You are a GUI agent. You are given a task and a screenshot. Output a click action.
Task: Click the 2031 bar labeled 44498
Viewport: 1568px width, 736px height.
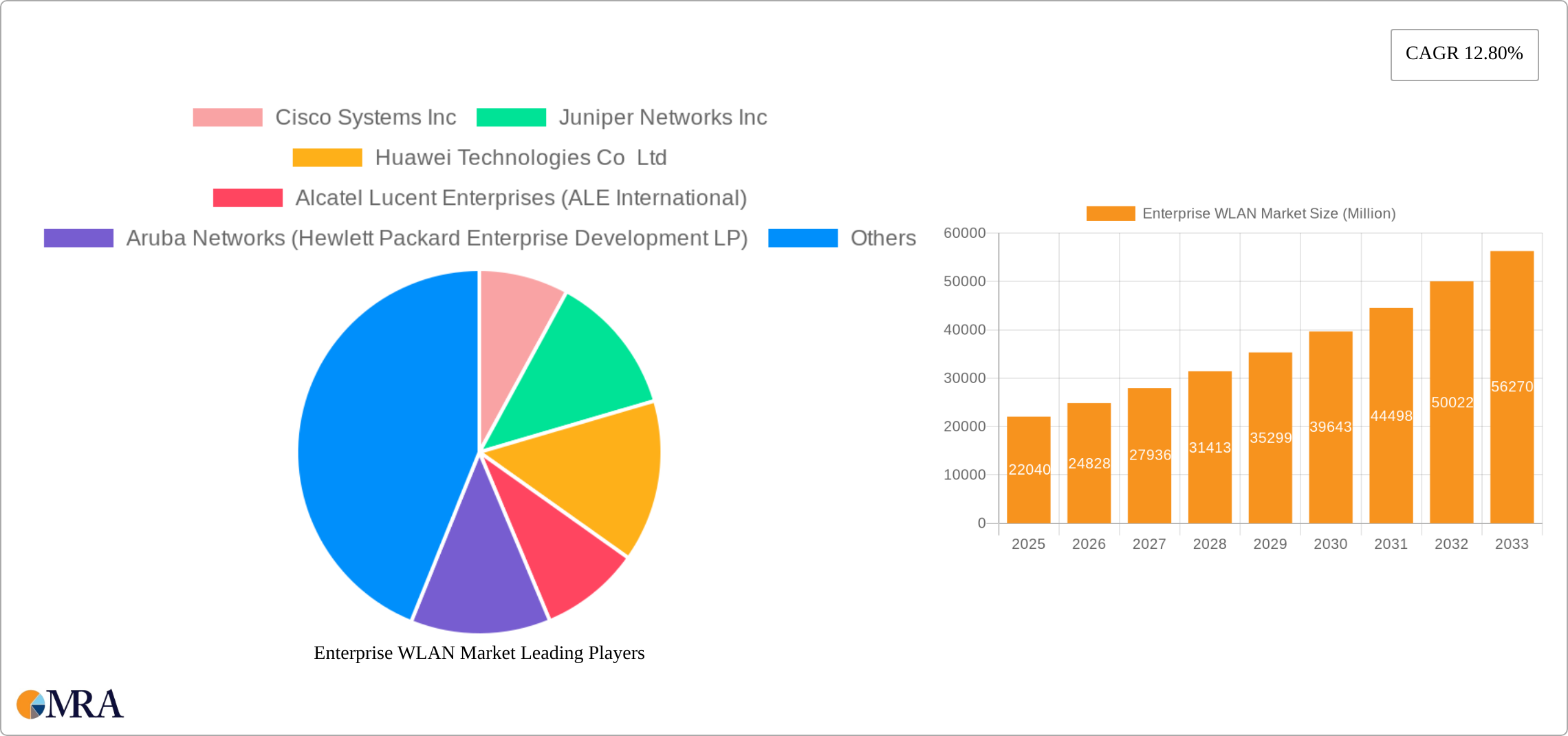(x=1391, y=416)
